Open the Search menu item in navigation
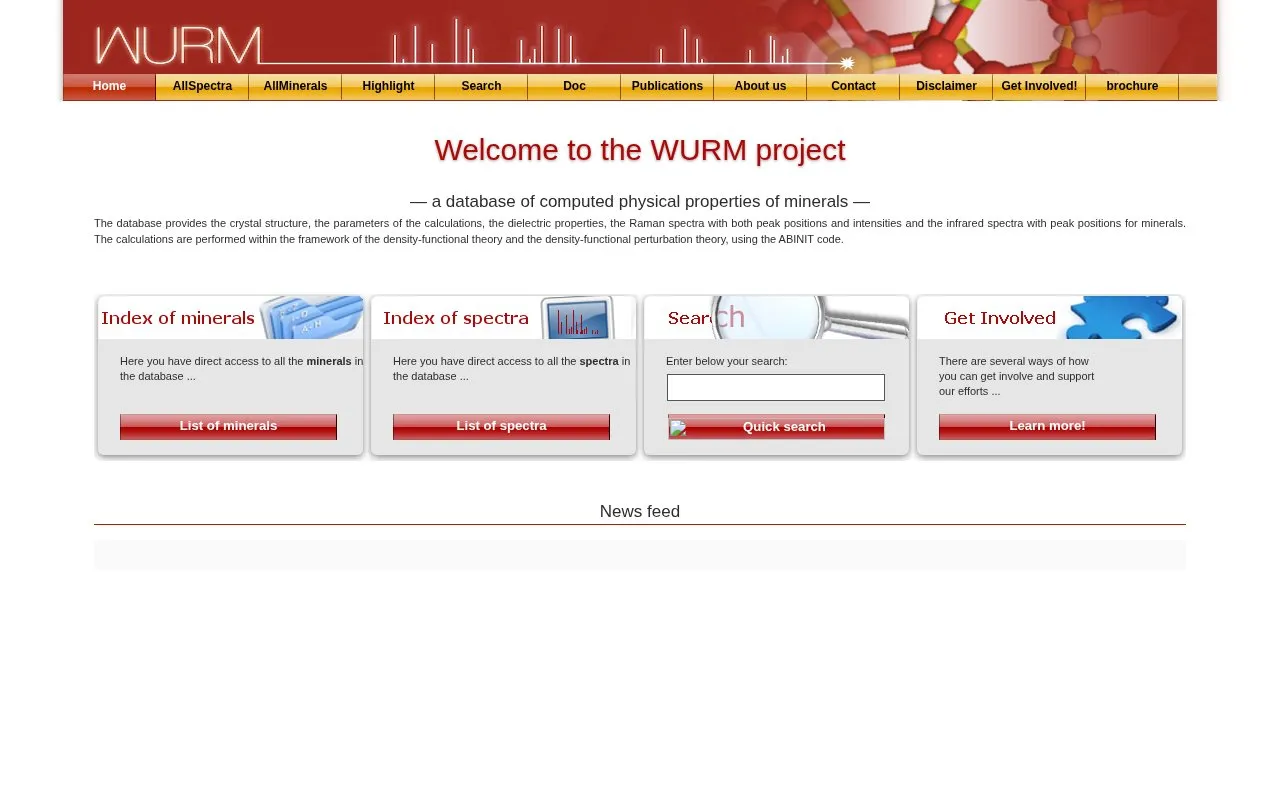 point(481,87)
